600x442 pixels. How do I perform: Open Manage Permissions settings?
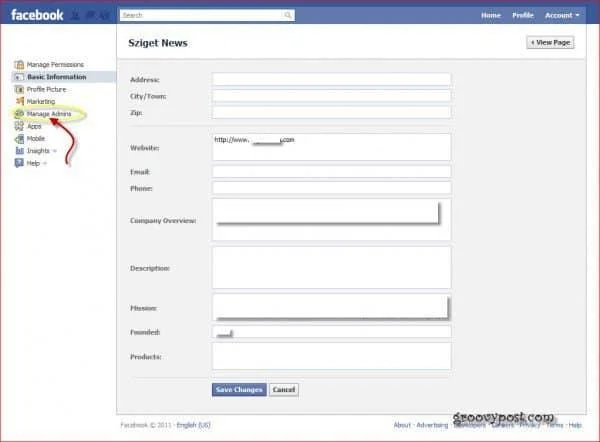click(55, 64)
